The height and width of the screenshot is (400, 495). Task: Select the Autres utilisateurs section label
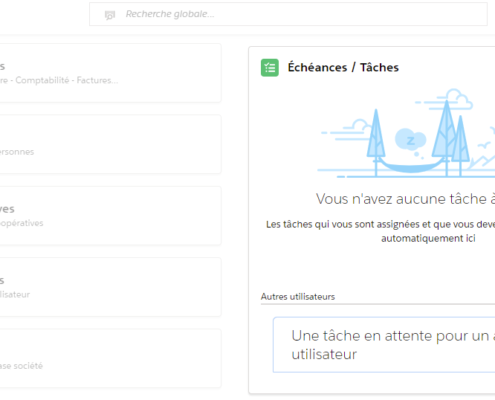click(298, 297)
